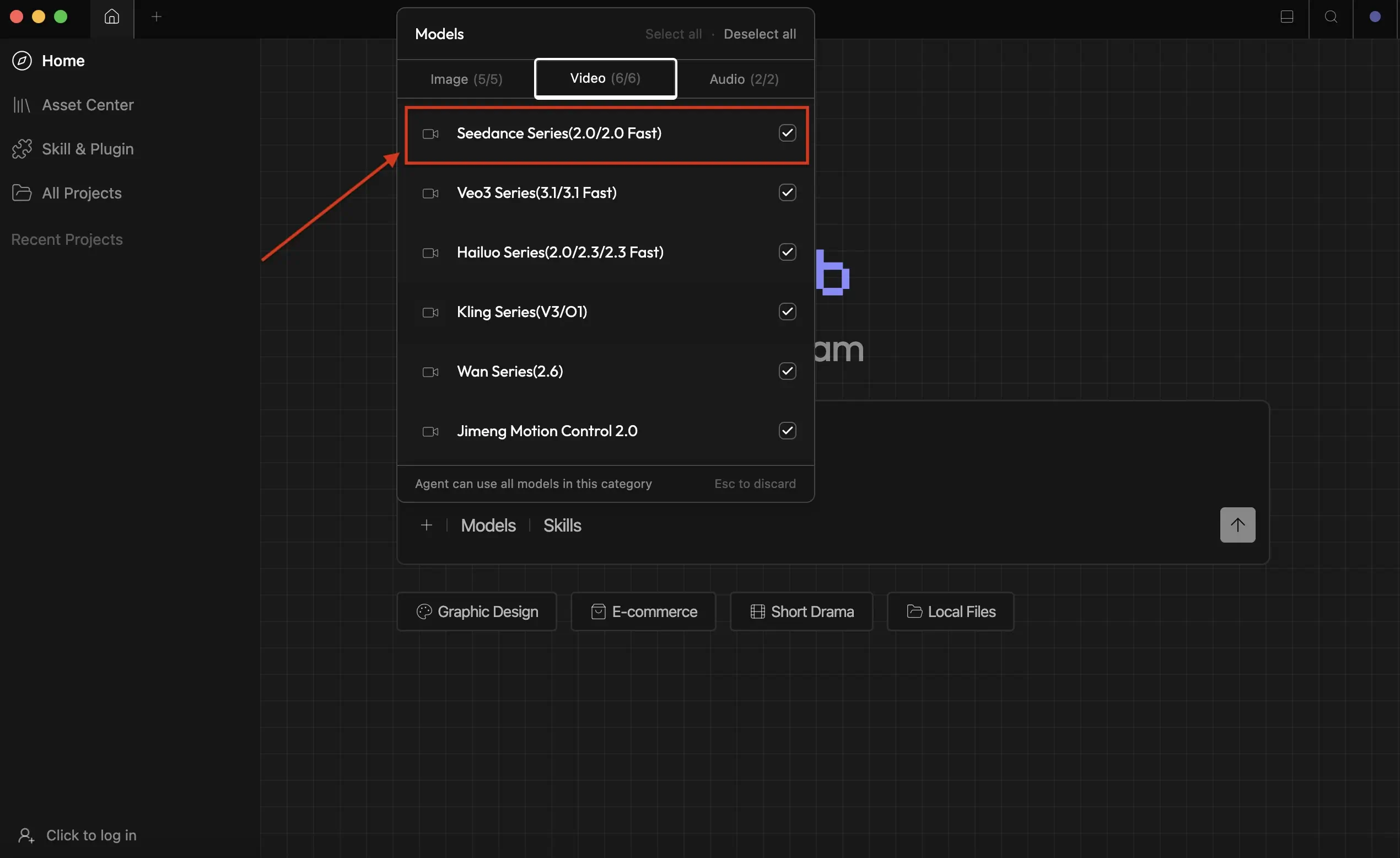Choose the Local Files option

[951, 611]
